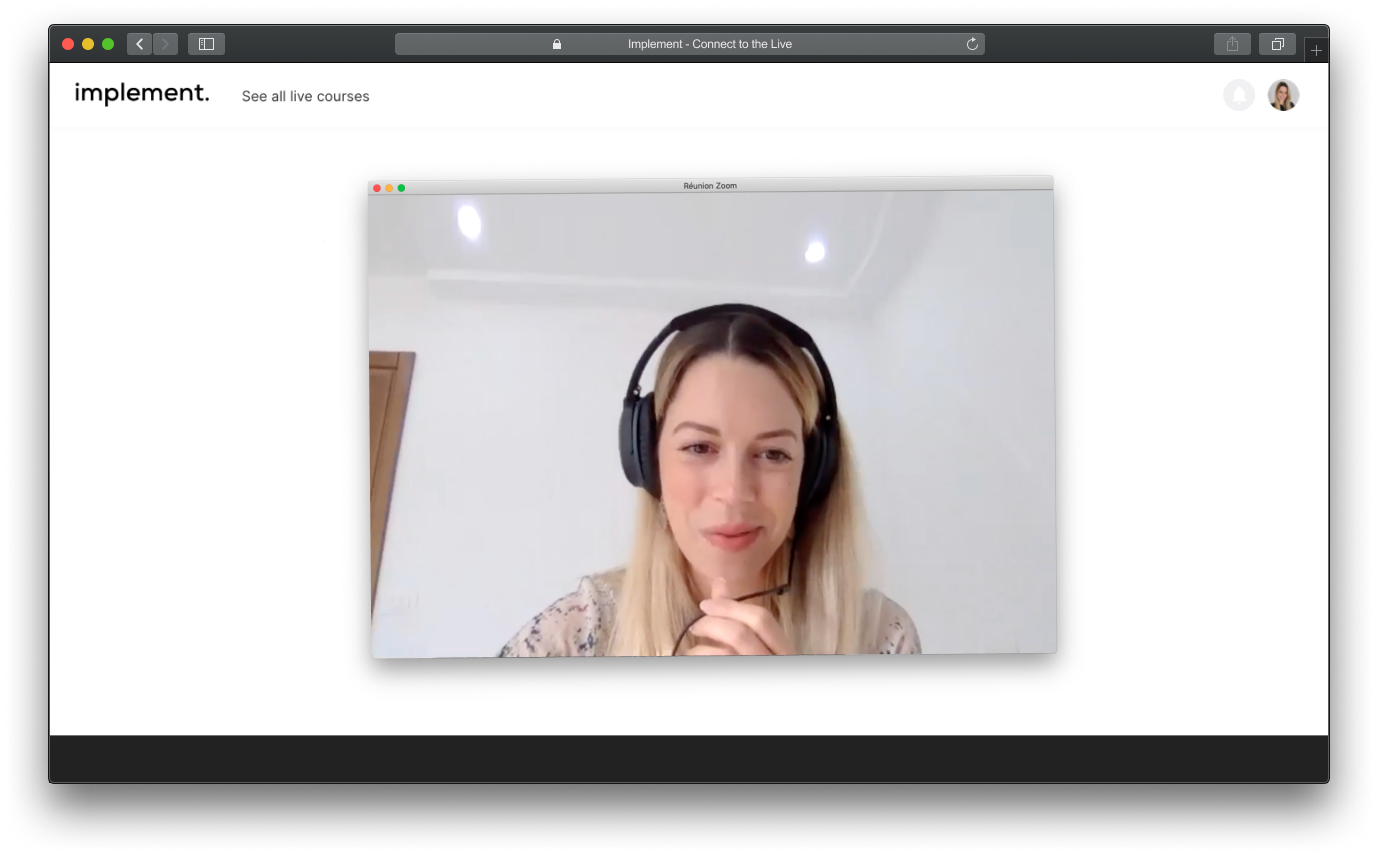The width and height of the screenshot is (1378, 856).
Task: Maximize the Réunion Zoom window with green button
Action: tap(401, 188)
